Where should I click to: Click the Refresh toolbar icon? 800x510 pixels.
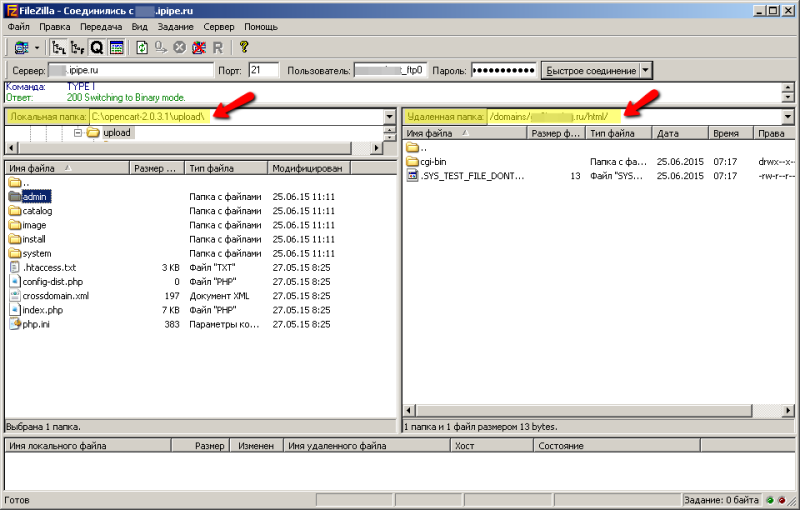coord(142,47)
